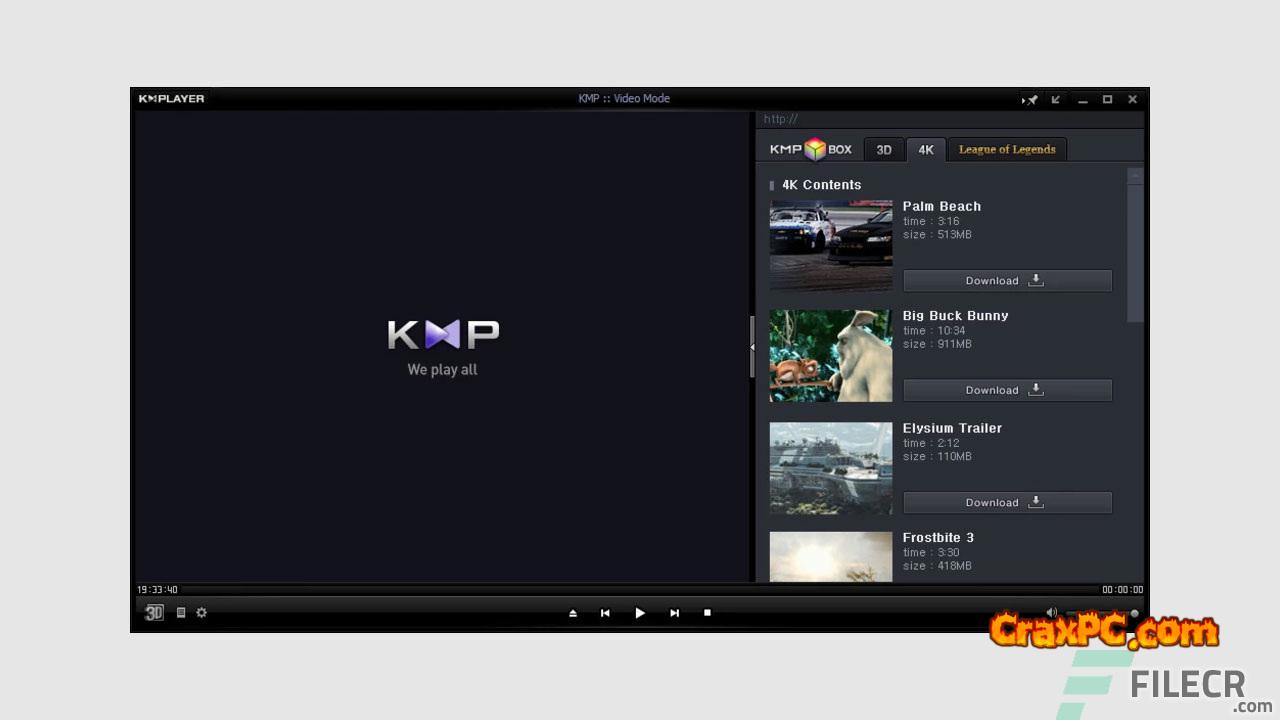This screenshot has width=1280, height=720.
Task: Download the Big Buck Bunny video
Action: coord(1007,390)
